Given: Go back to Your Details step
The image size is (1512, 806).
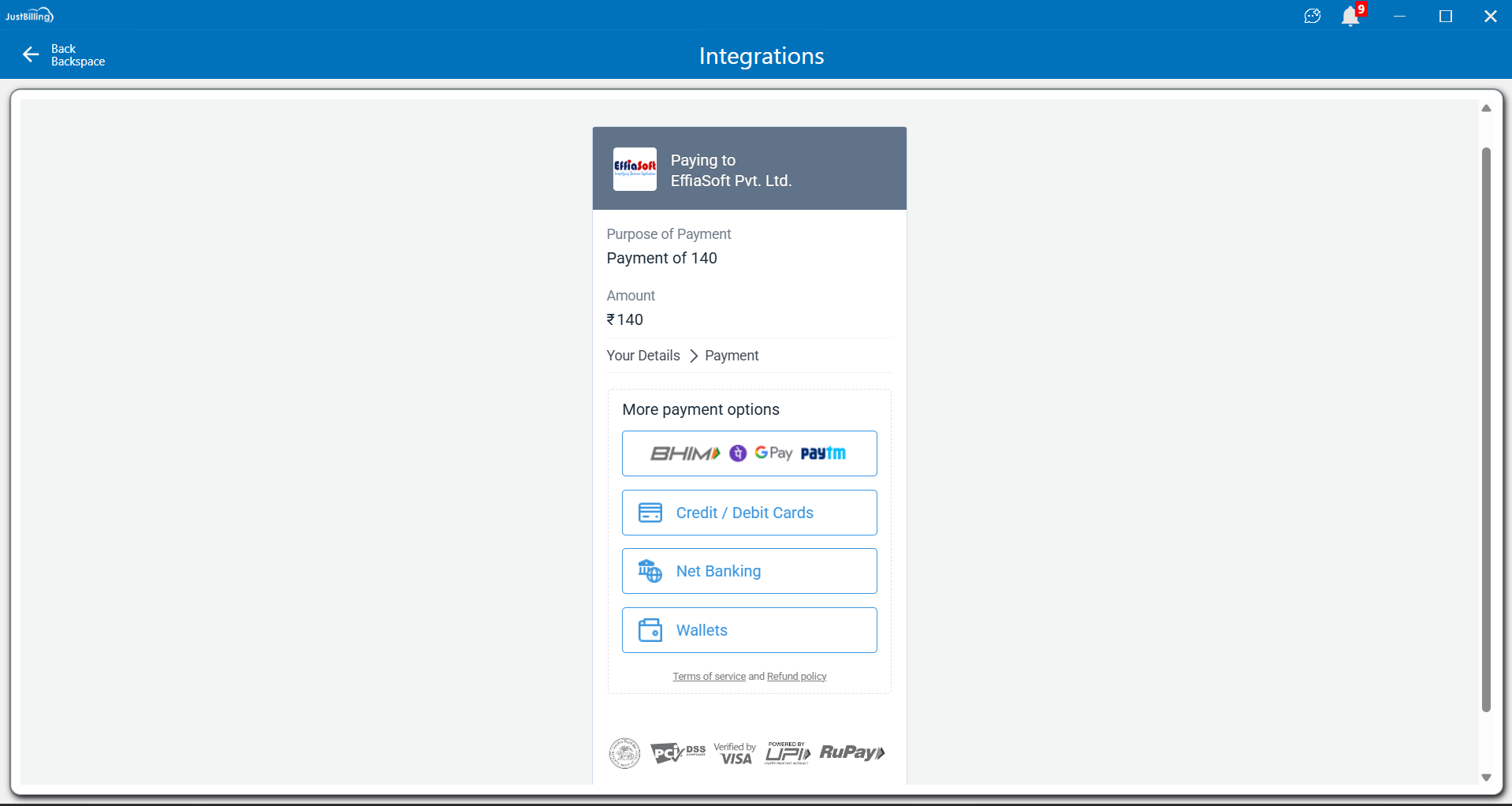Looking at the screenshot, I should pos(643,356).
